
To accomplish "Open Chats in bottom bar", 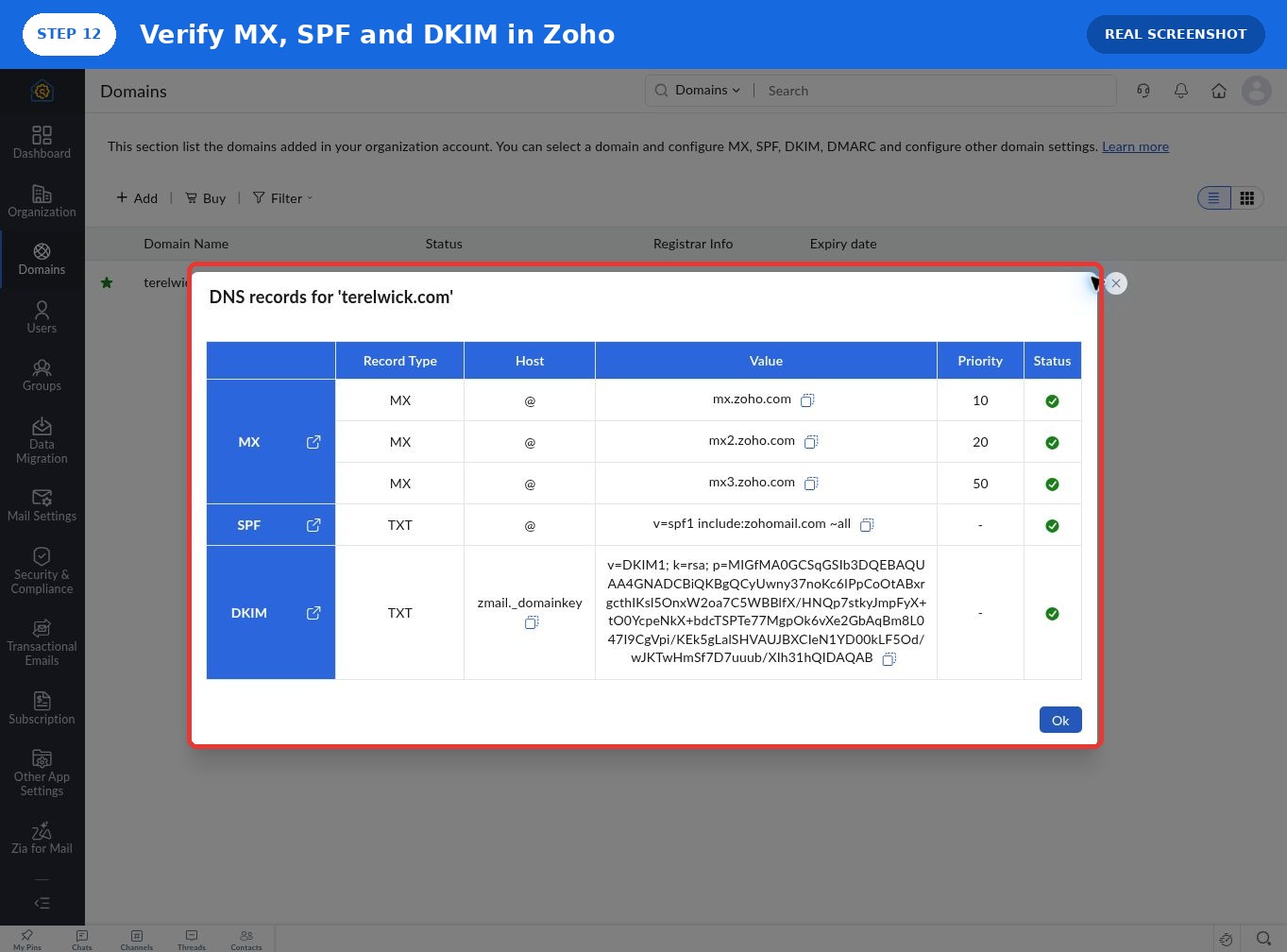I will tap(82, 940).
